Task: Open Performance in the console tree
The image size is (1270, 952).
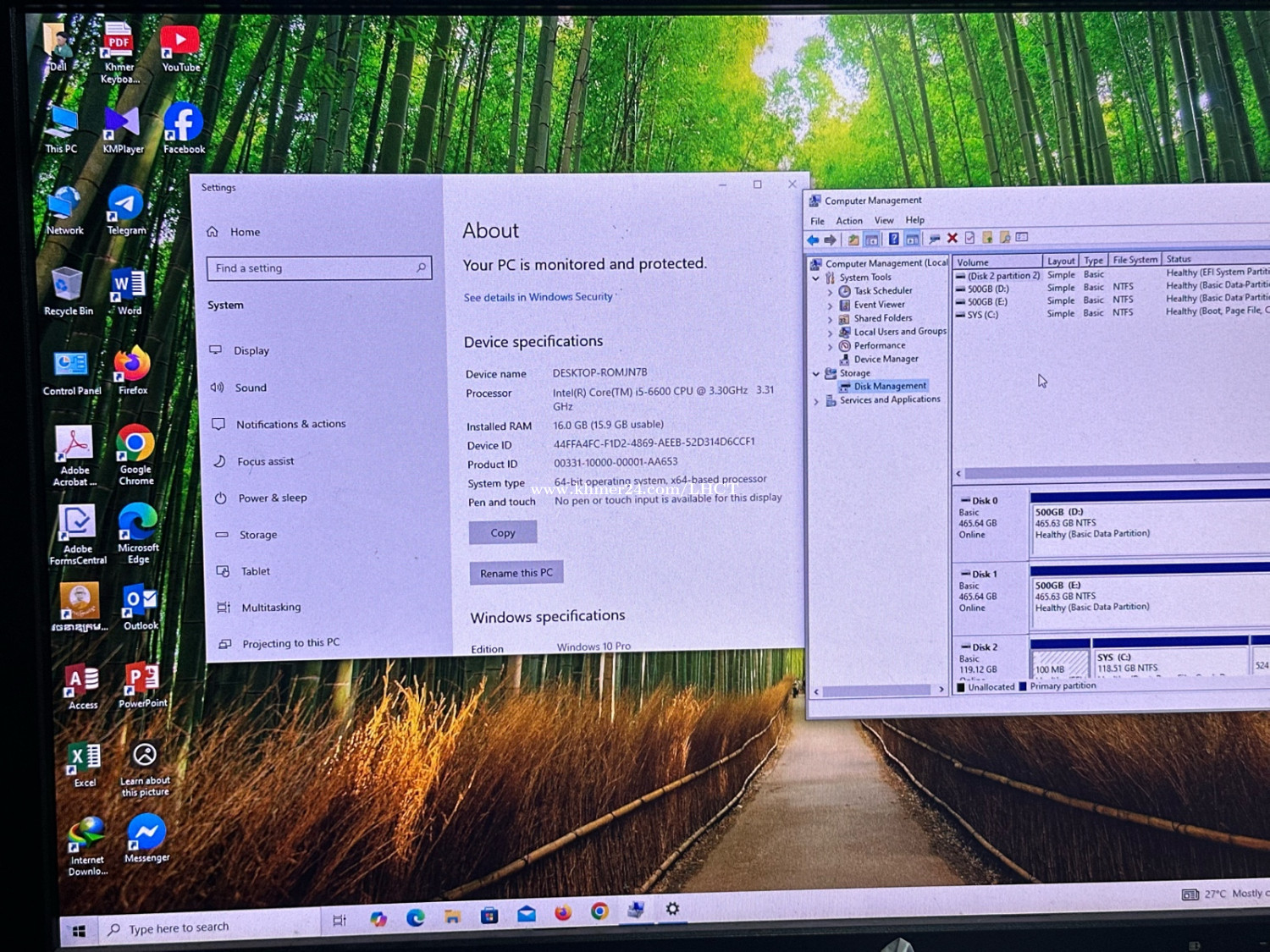Action: (880, 345)
